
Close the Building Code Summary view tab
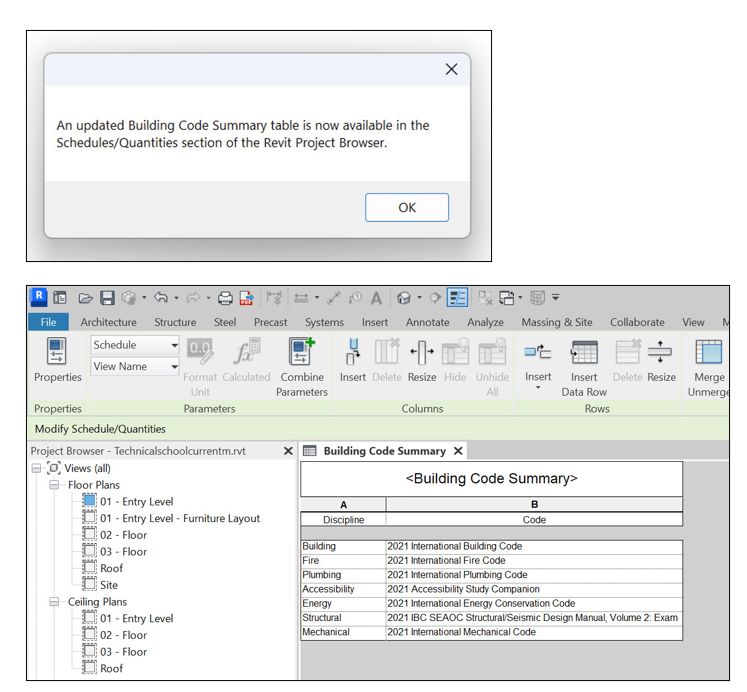pyautogui.click(x=458, y=451)
